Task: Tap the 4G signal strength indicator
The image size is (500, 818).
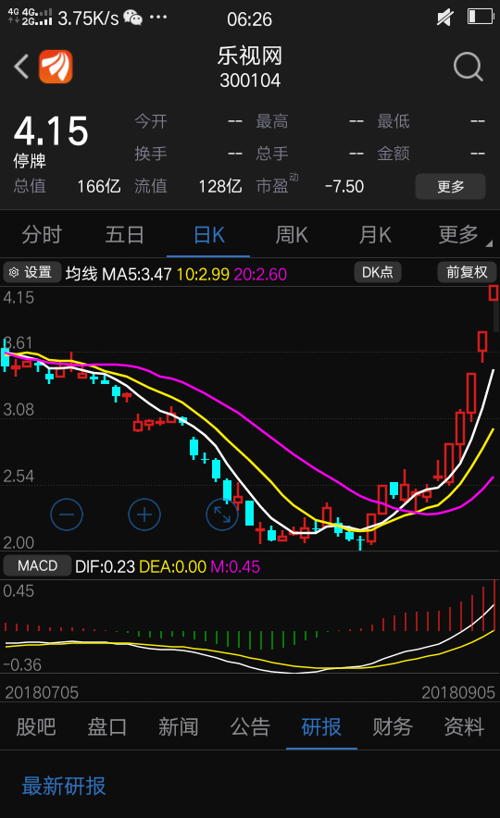Action: pyautogui.click(x=30, y=17)
